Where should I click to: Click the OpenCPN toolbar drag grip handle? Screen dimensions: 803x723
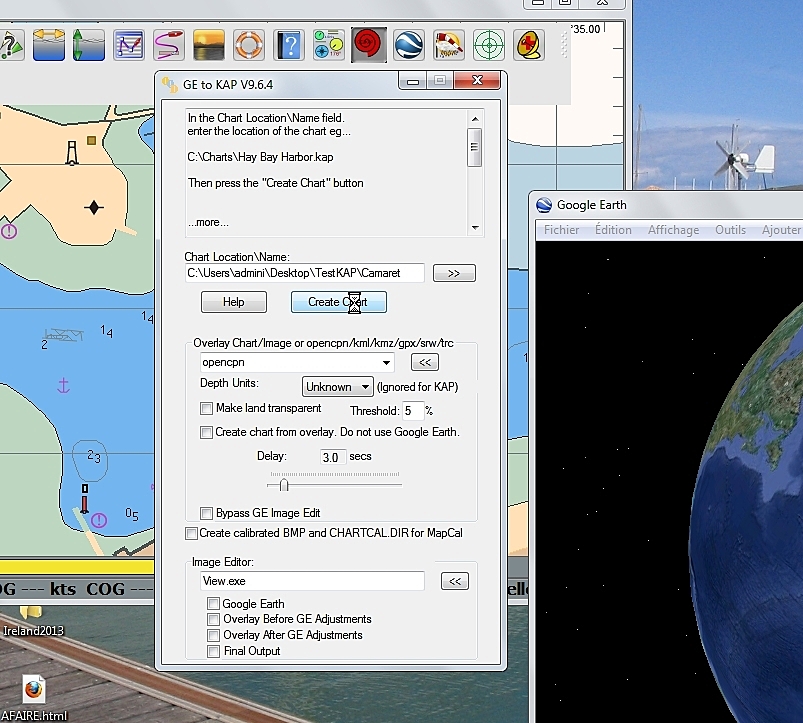click(x=564, y=45)
